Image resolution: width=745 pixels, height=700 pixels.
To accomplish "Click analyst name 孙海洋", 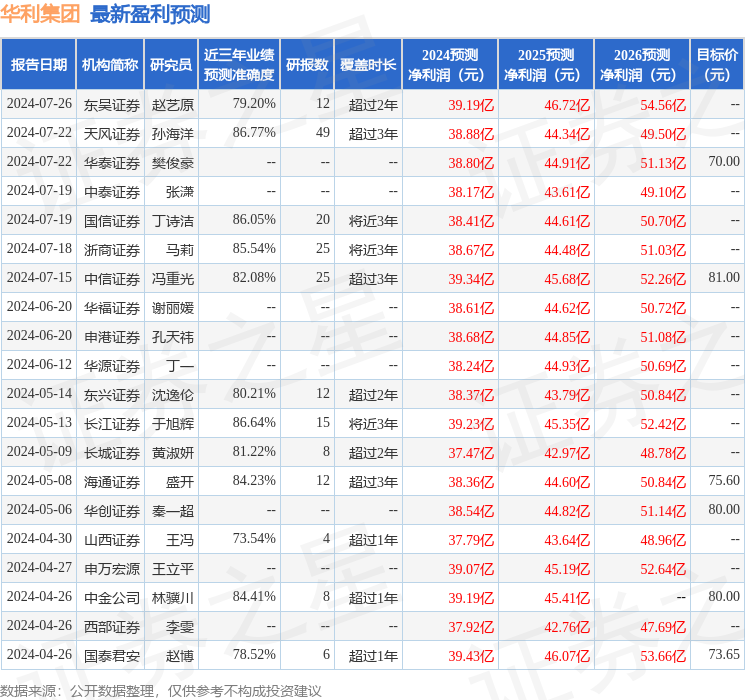I will pos(172,133).
